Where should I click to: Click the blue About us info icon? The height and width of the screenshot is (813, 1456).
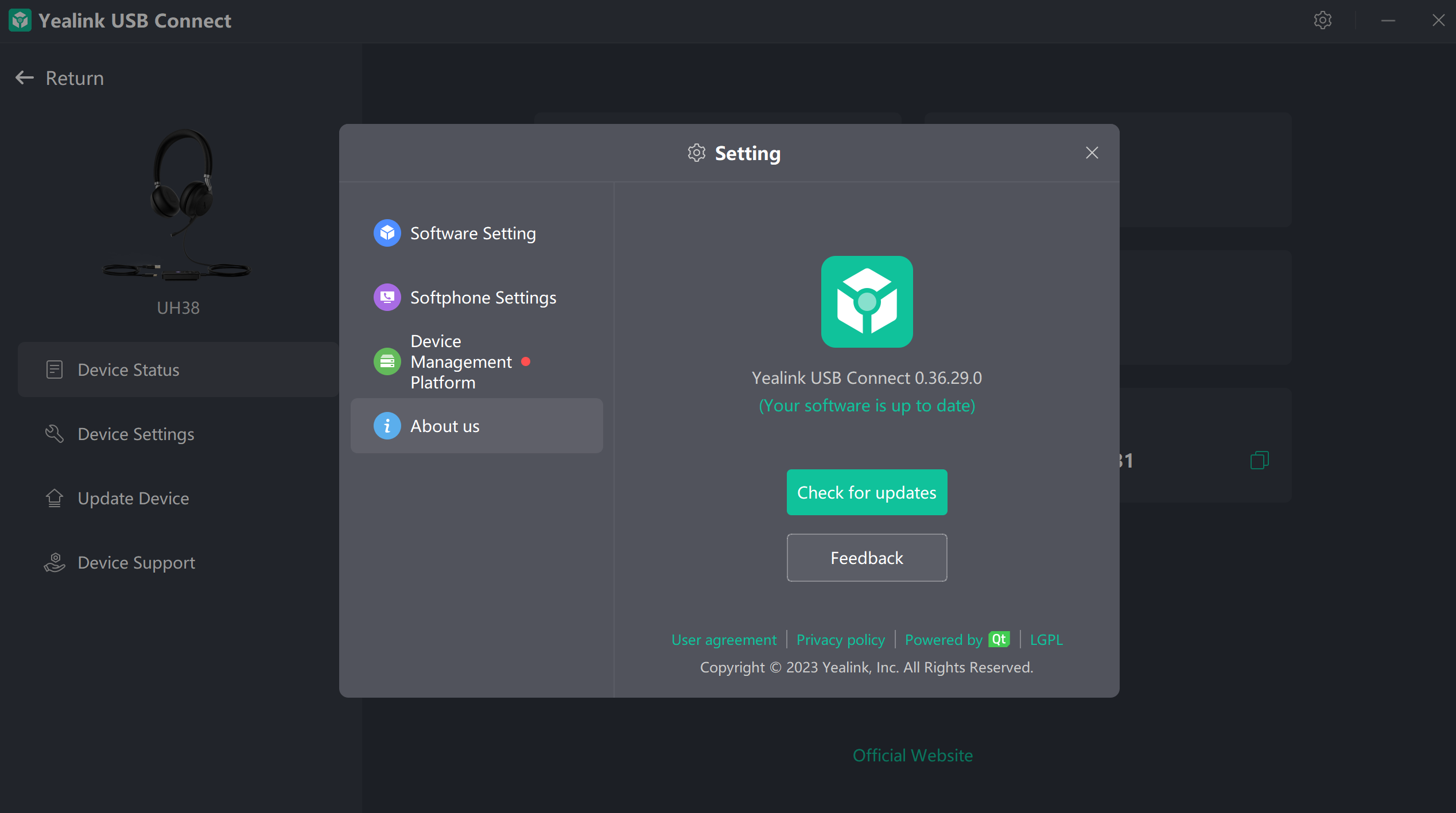[x=387, y=426]
